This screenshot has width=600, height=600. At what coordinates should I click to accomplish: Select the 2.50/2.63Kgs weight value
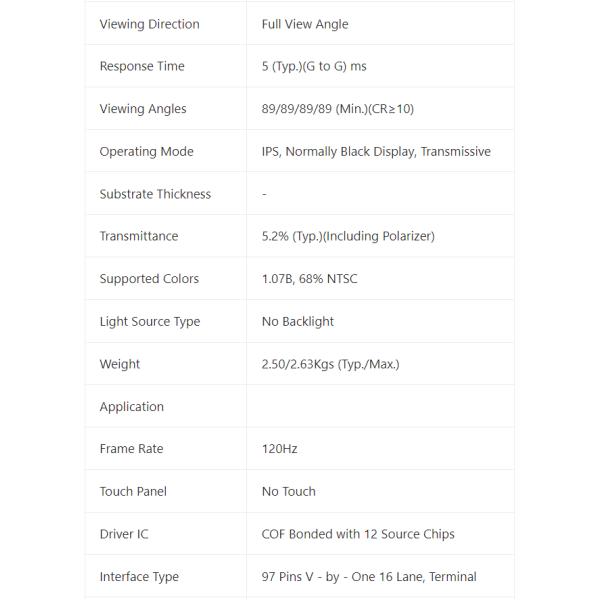[330, 364]
